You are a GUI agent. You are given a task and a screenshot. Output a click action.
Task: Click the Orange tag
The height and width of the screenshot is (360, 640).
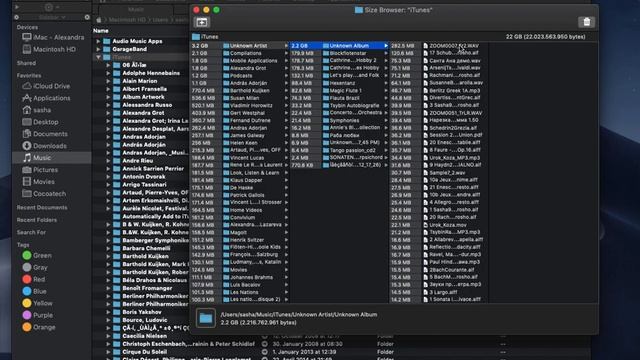[x=39, y=327]
